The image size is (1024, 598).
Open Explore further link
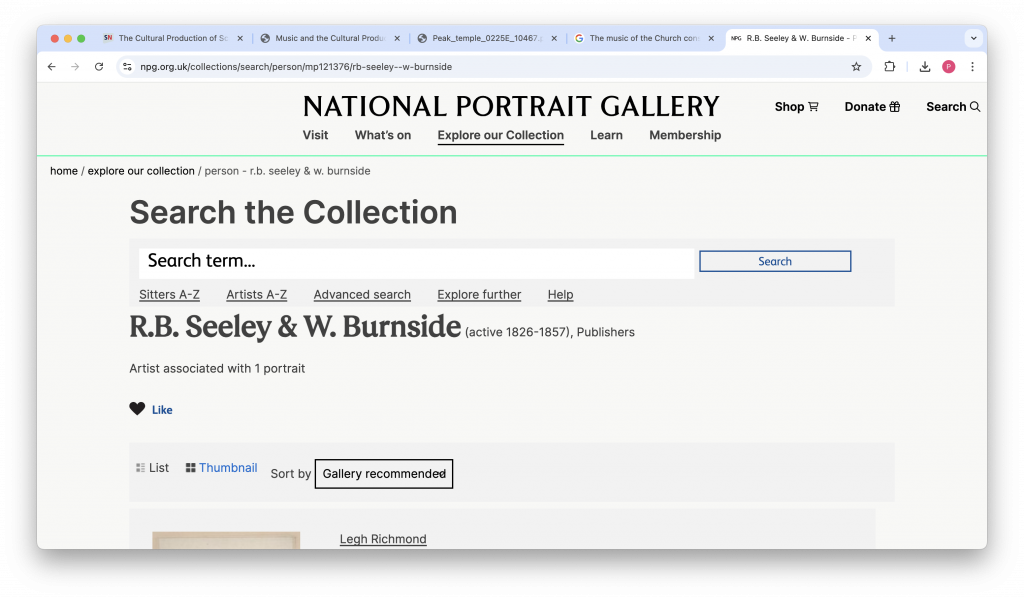click(x=479, y=294)
